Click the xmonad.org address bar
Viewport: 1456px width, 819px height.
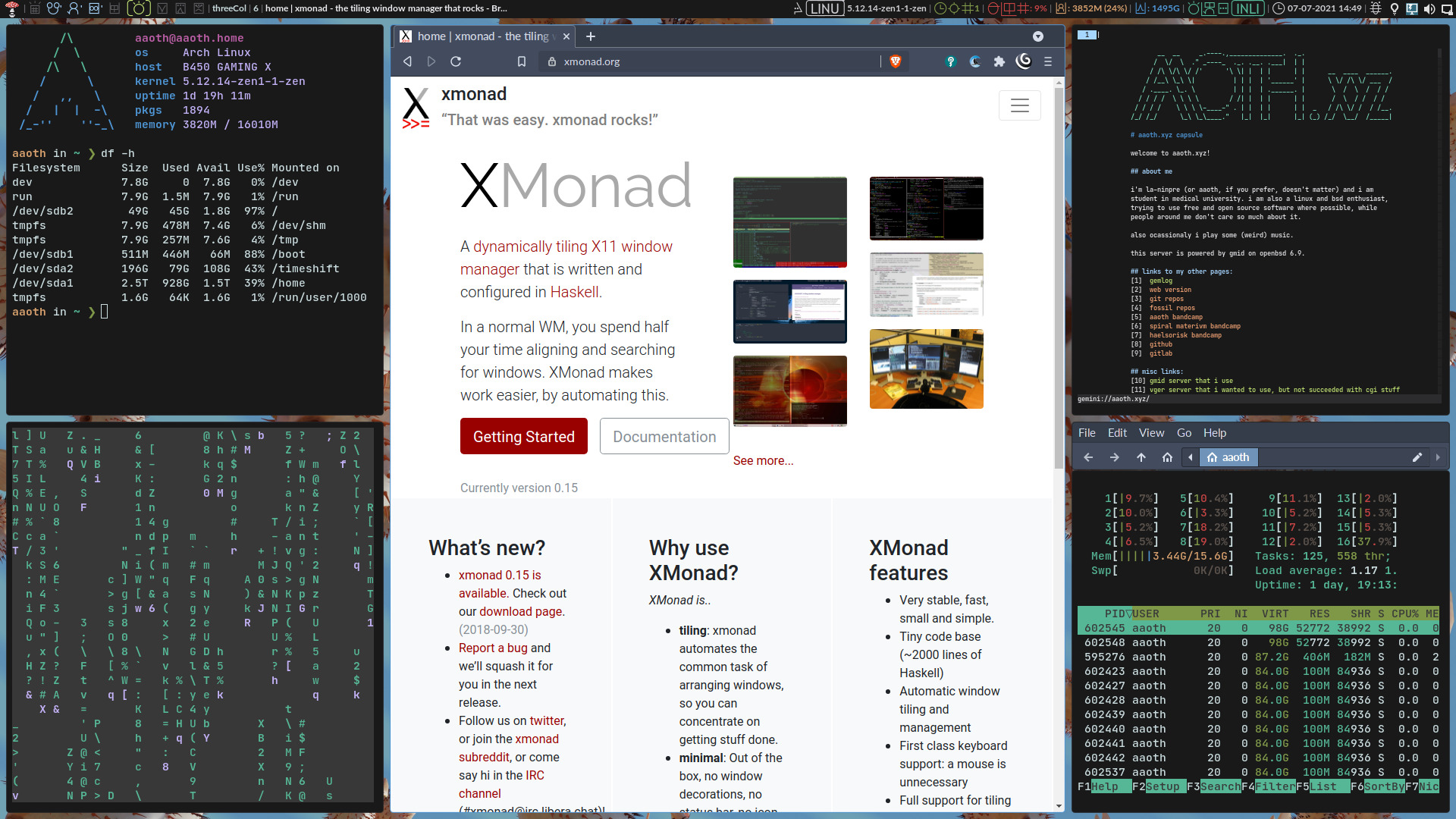(713, 61)
